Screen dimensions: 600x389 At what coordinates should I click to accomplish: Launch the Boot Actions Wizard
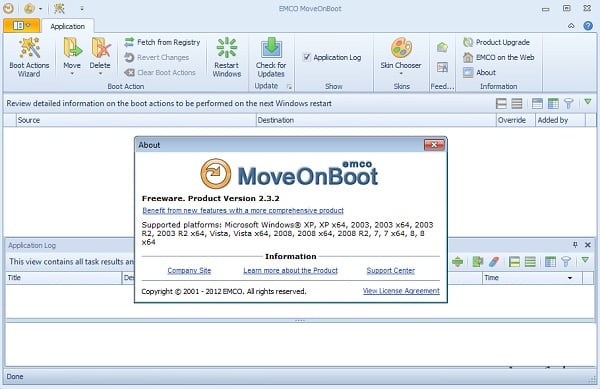click(29, 57)
